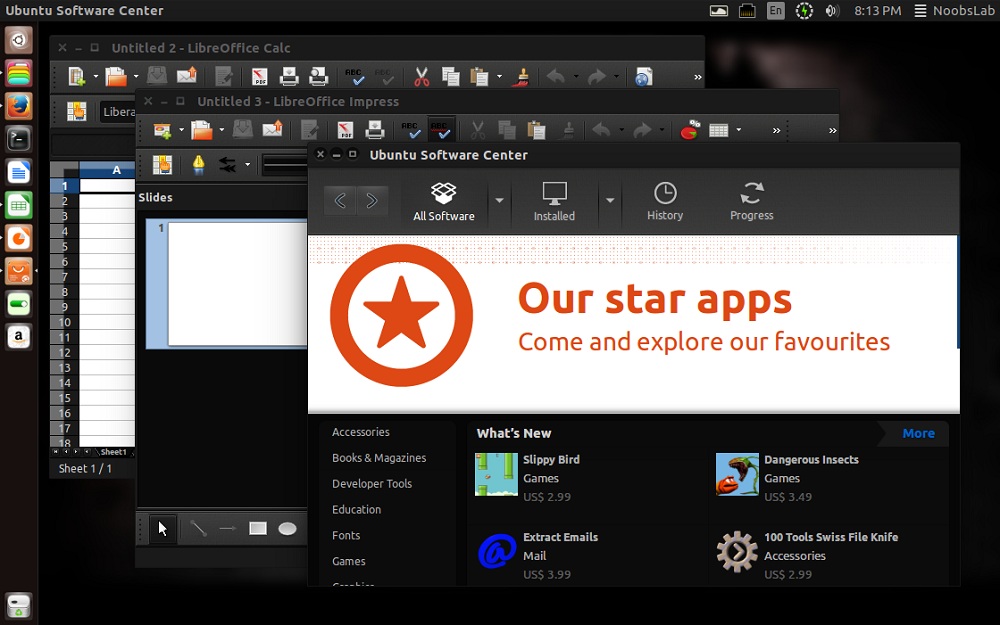
Task: Select the arrow Select tool in Impress
Action: [x=163, y=528]
